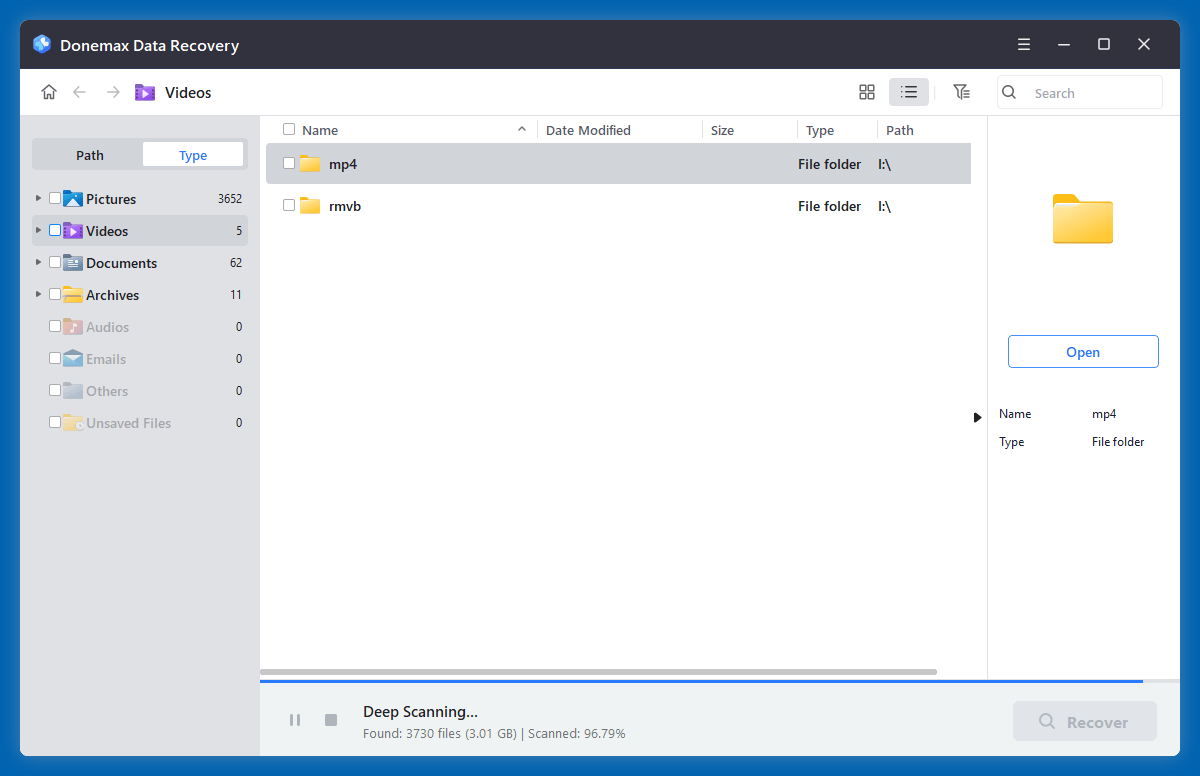Stop the scan using the stop icon
This screenshot has height=776, width=1200.
(x=330, y=719)
